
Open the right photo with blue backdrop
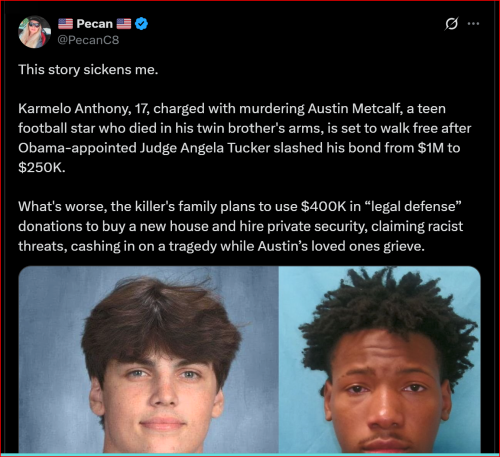point(380,359)
